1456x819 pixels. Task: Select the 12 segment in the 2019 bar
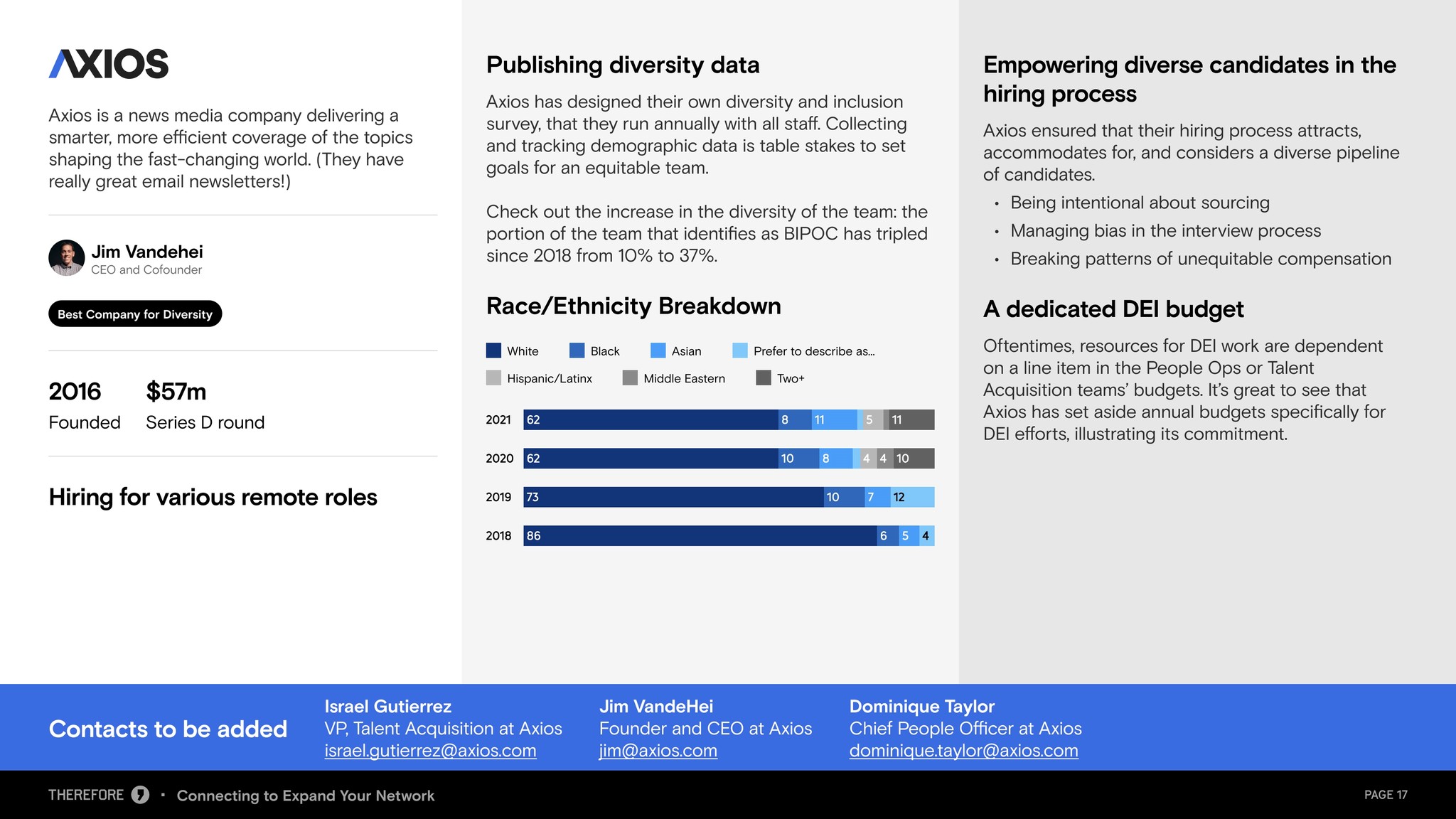912,497
